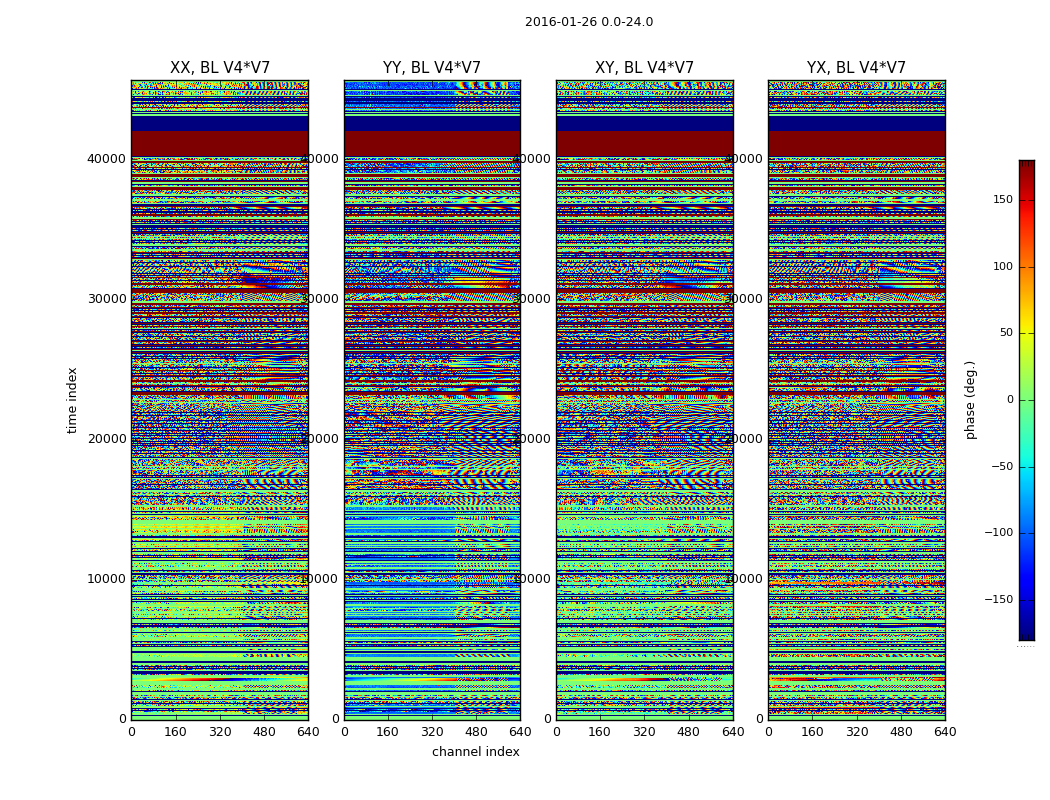The image size is (1050, 800).
Task: Click the 640 x-axis tick under YX panel
Action: (x=944, y=732)
